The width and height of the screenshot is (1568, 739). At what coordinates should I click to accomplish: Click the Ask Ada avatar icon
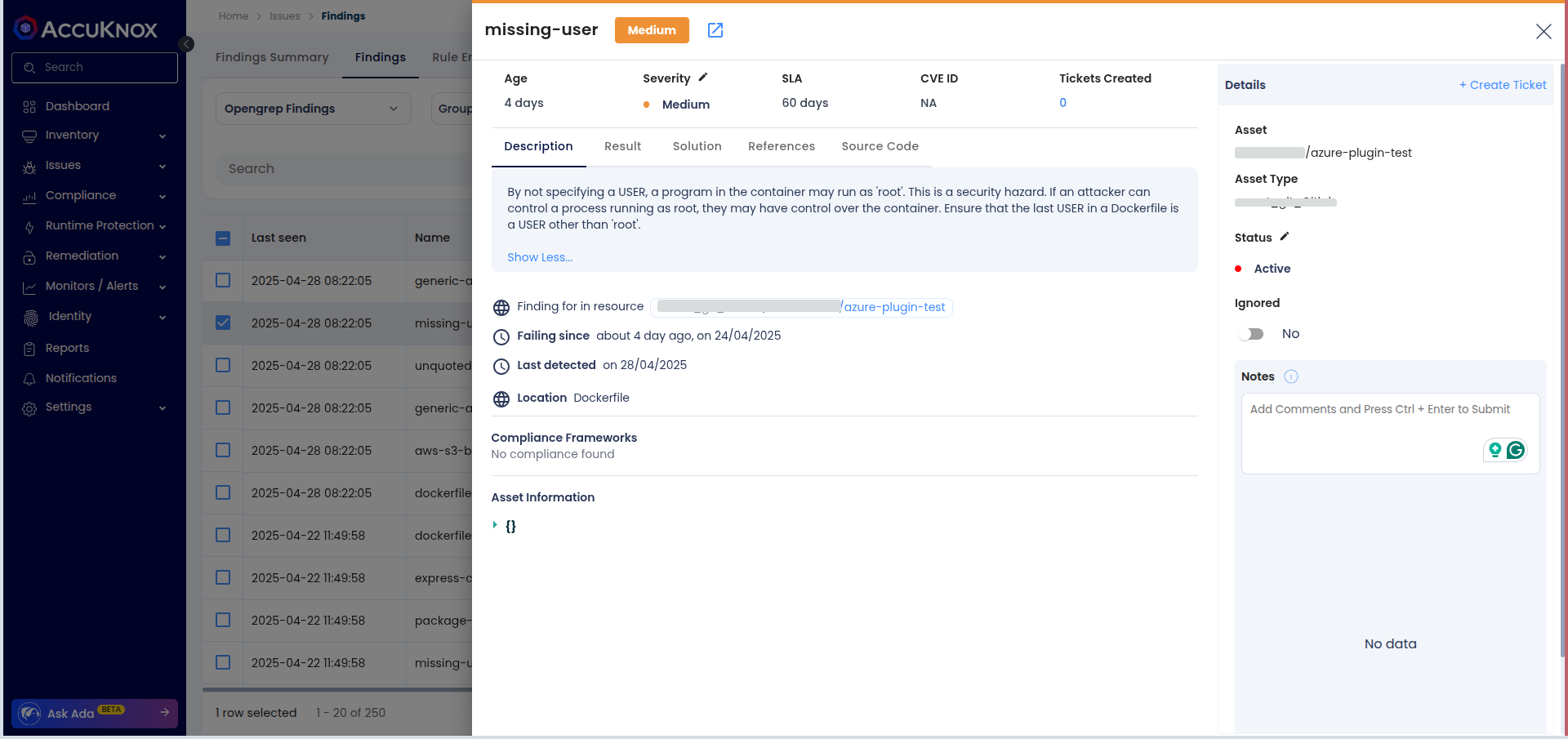[30, 714]
